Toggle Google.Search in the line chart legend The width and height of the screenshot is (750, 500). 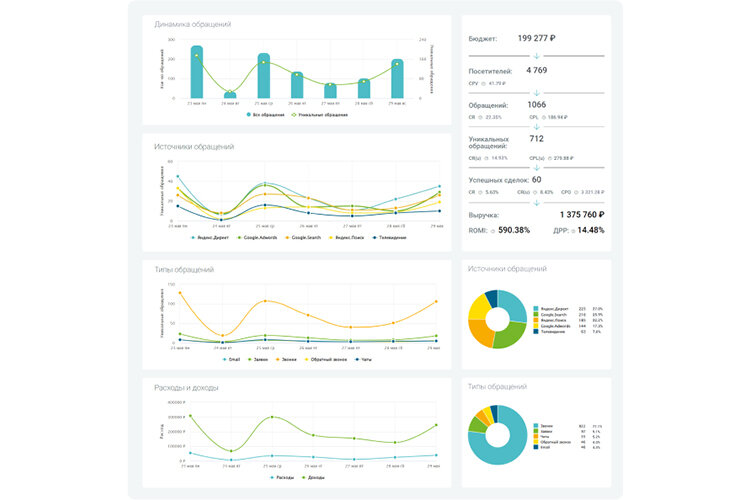303,238
